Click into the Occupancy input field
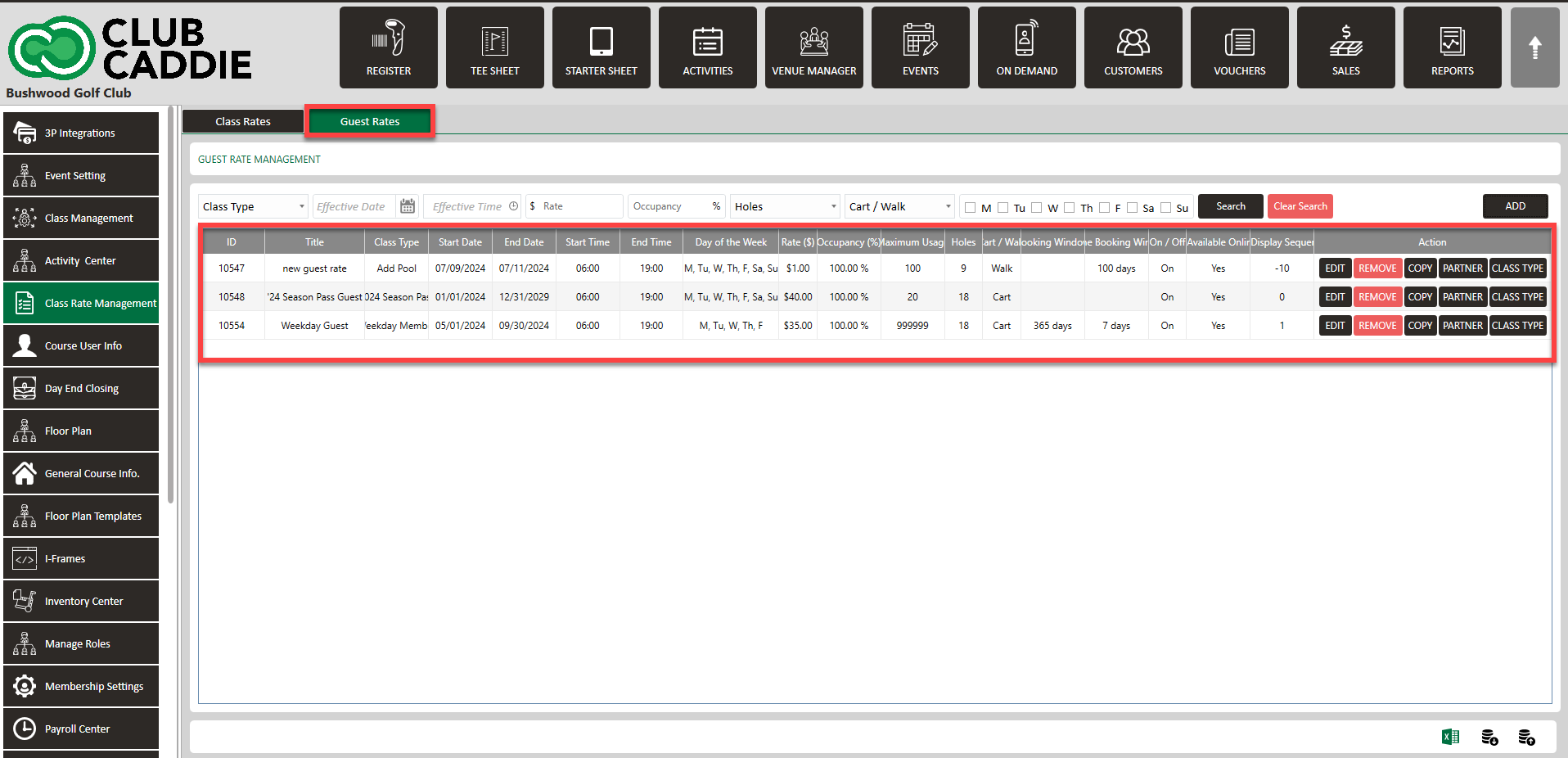 click(x=677, y=206)
